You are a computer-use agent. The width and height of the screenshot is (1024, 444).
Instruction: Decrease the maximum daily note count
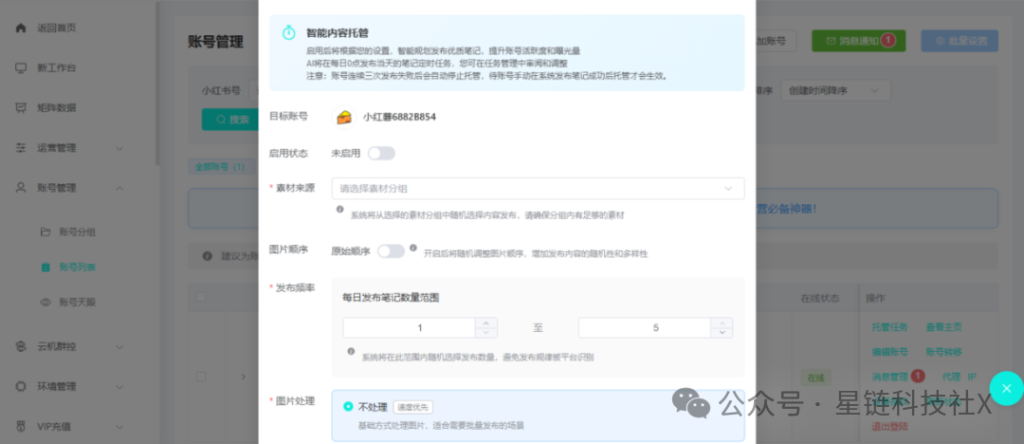pos(722,333)
